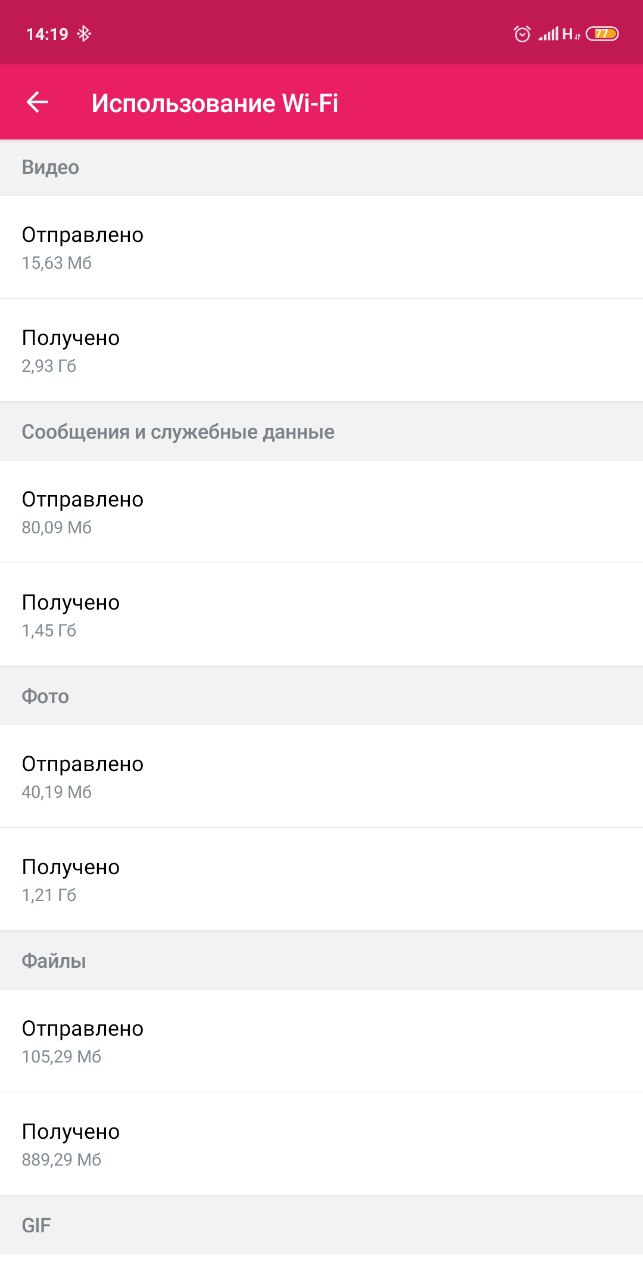Viewport: 643px width, 1280px height.
Task: Tap Файлы "Отправлено" 105,29 Мб row
Action: coord(321,1041)
